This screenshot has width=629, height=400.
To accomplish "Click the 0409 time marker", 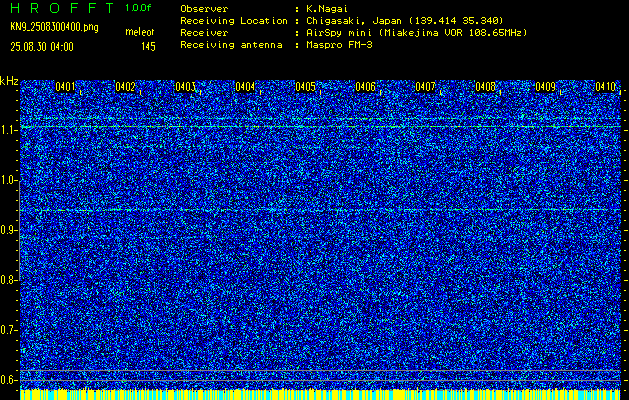I will point(546,87).
